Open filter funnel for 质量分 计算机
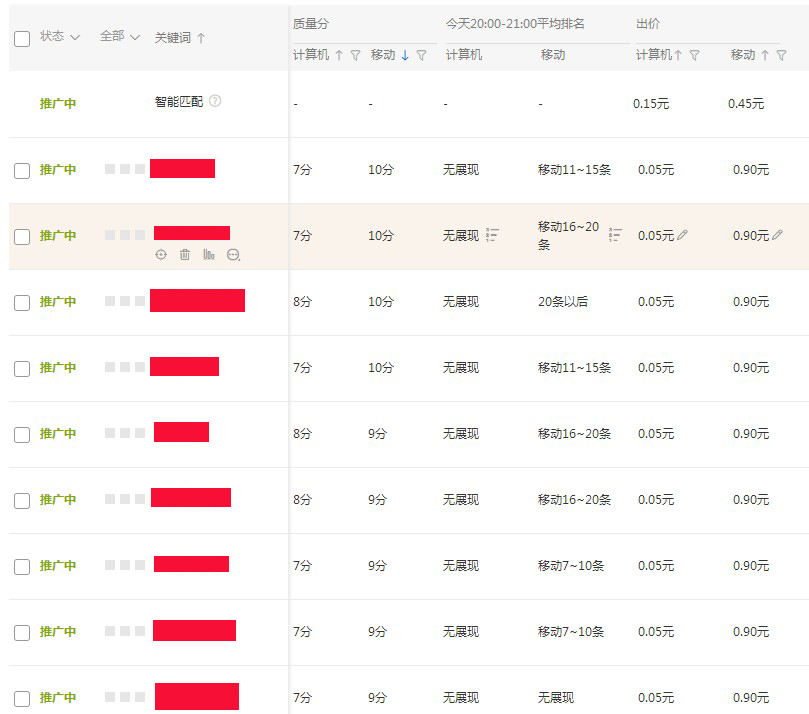 click(x=355, y=55)
